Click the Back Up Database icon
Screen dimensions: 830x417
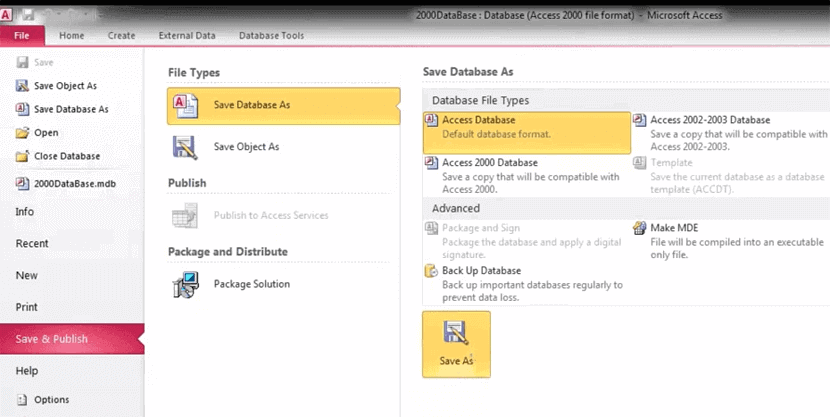[x=432, y=271]
